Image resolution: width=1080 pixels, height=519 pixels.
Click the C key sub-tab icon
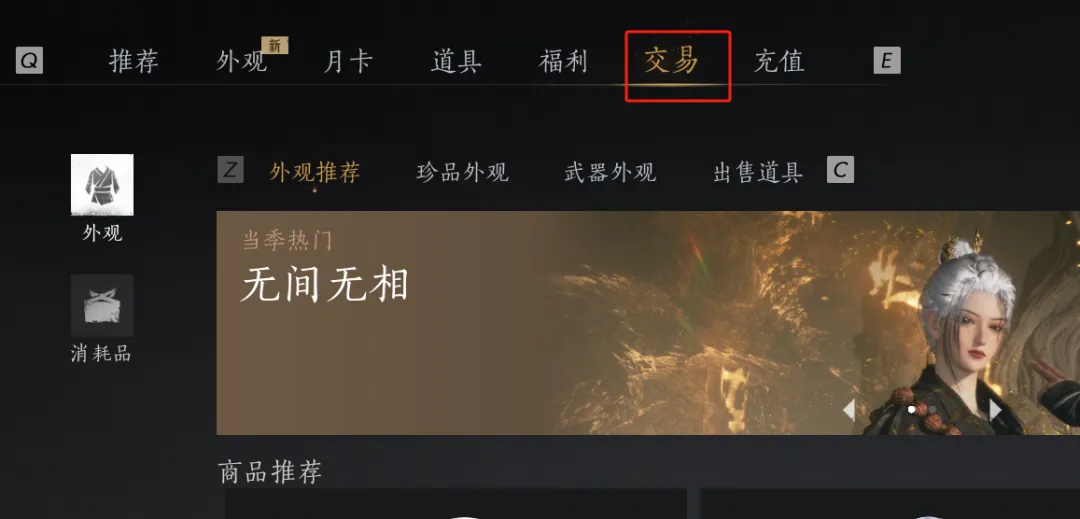pyautogui.click(x=840, y=169)
